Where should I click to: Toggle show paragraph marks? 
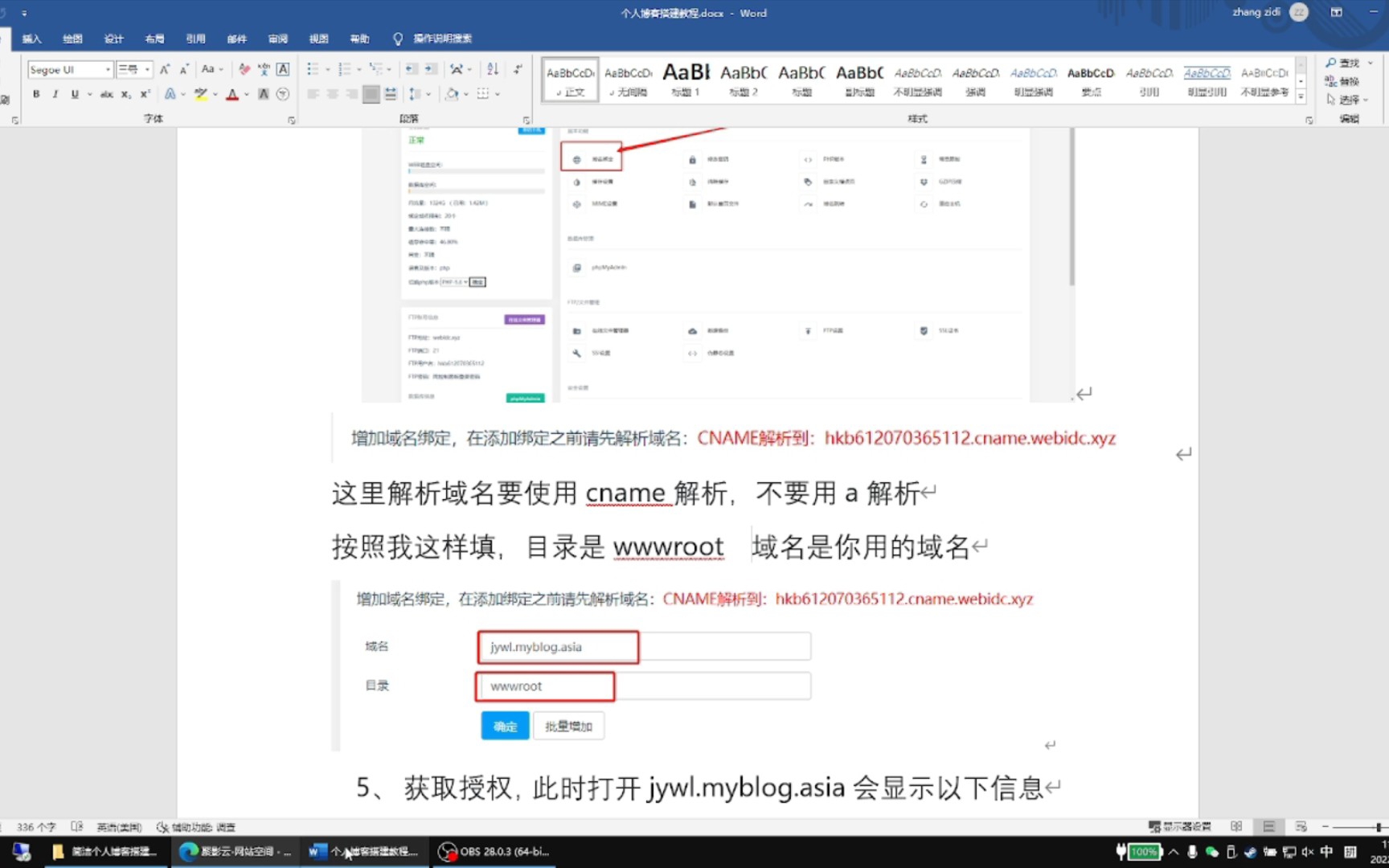click(518, 69)
